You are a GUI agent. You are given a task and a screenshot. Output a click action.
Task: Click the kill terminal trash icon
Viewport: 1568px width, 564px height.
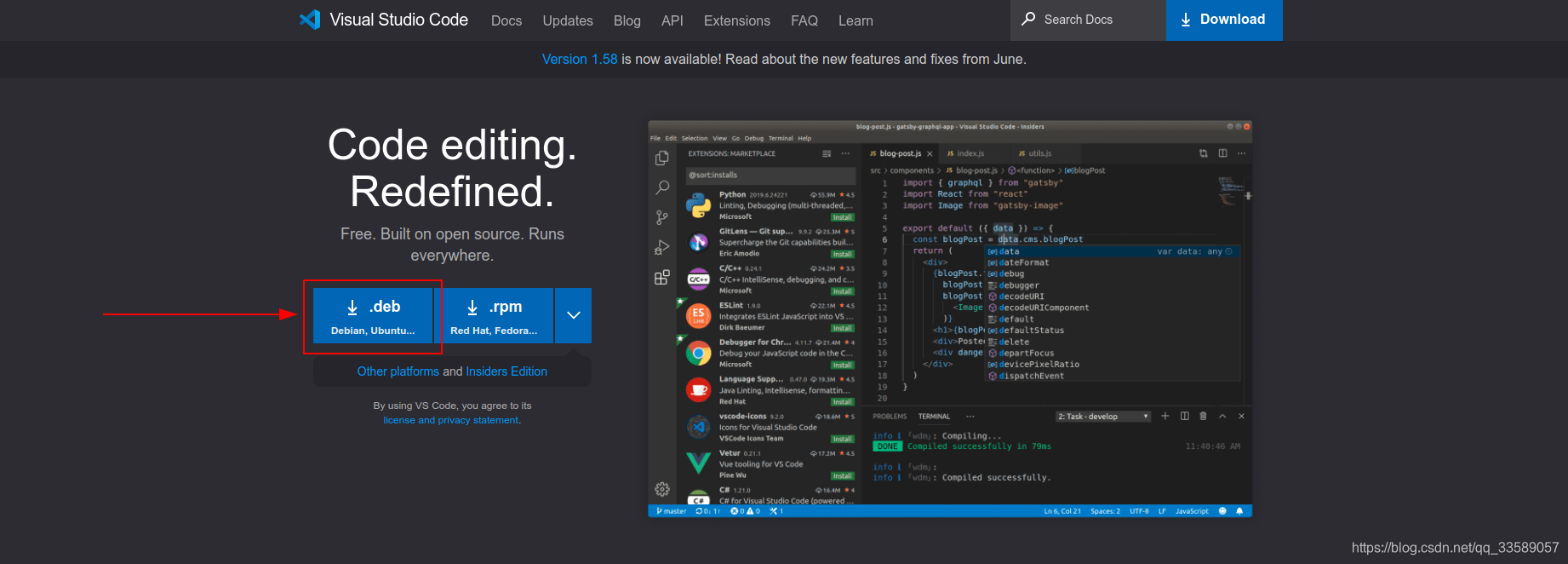coord(1203,416)
